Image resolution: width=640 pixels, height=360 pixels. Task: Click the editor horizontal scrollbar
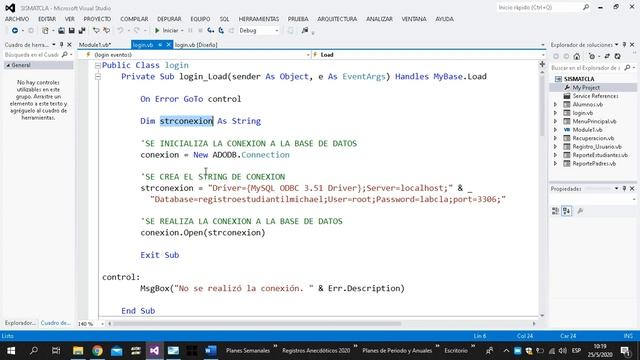[257, 324]
